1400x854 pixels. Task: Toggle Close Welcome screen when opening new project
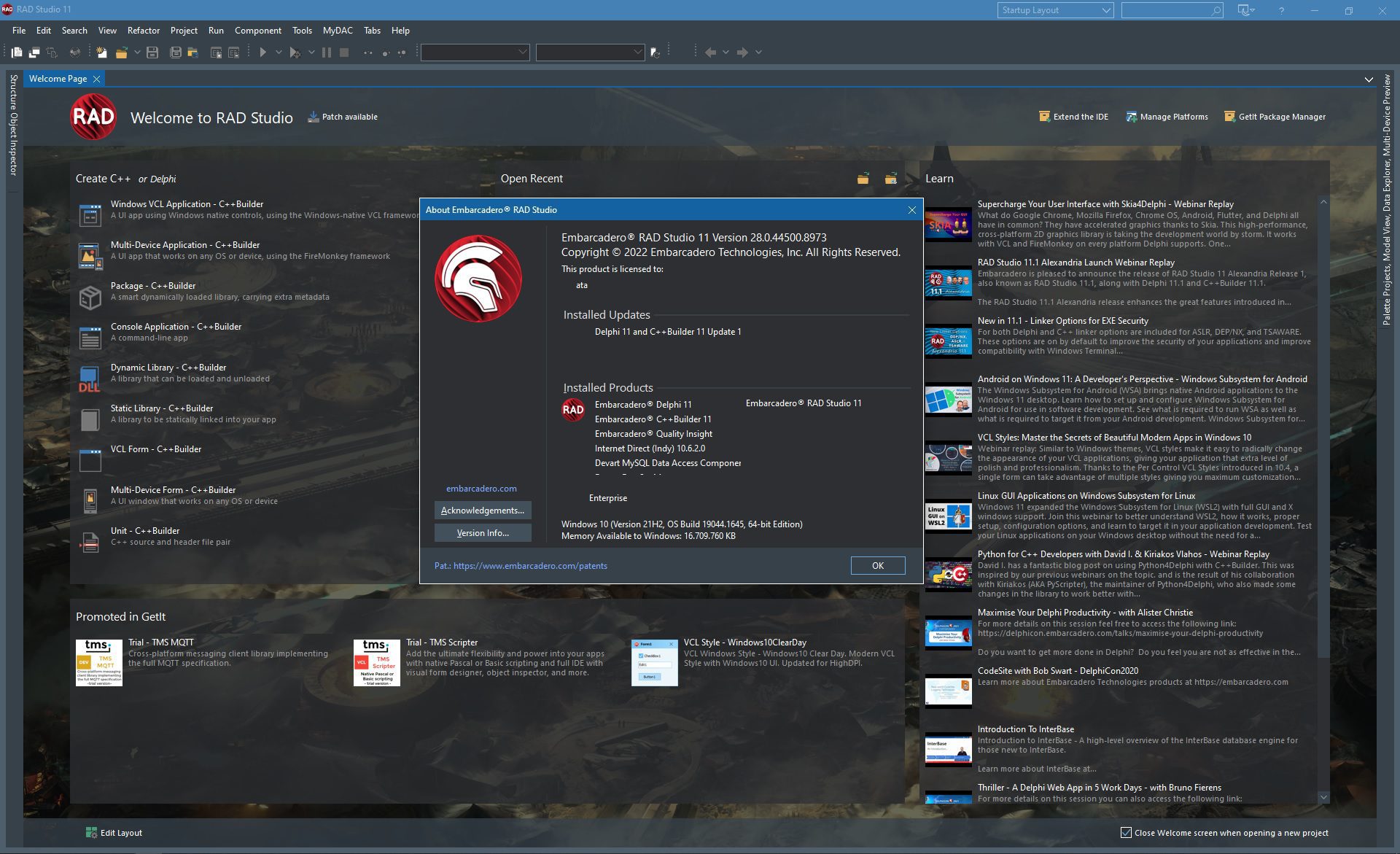[x=1126, y=833]
